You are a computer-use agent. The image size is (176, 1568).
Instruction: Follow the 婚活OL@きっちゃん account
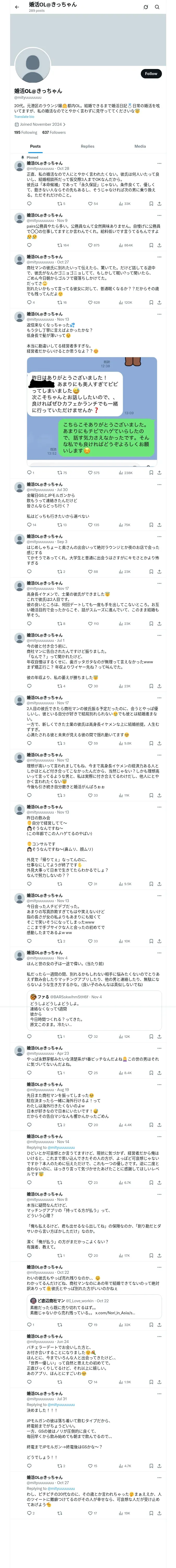pos(150,74)
